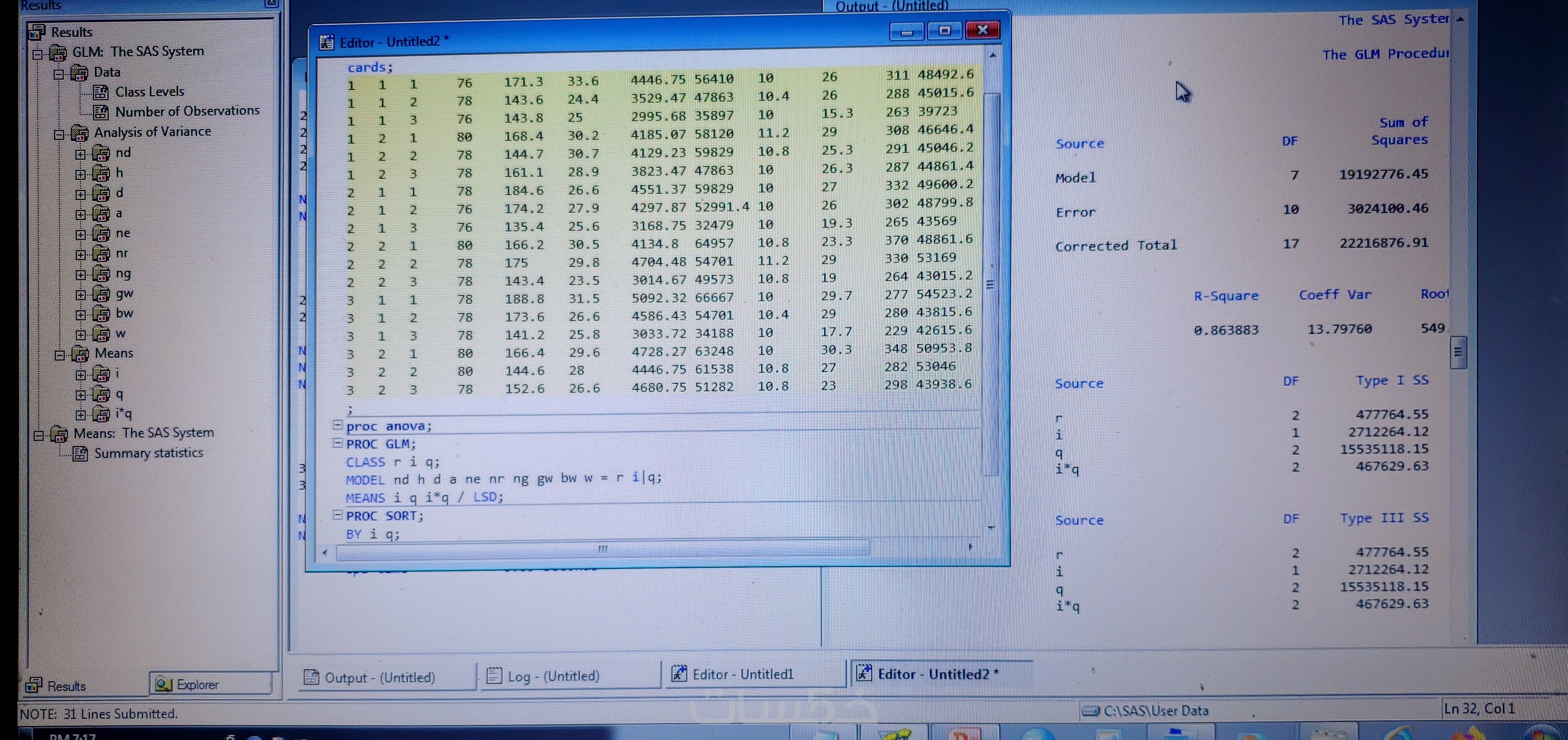
Task: Collapse the Data node in the Results tree
Action: [59, 74]
